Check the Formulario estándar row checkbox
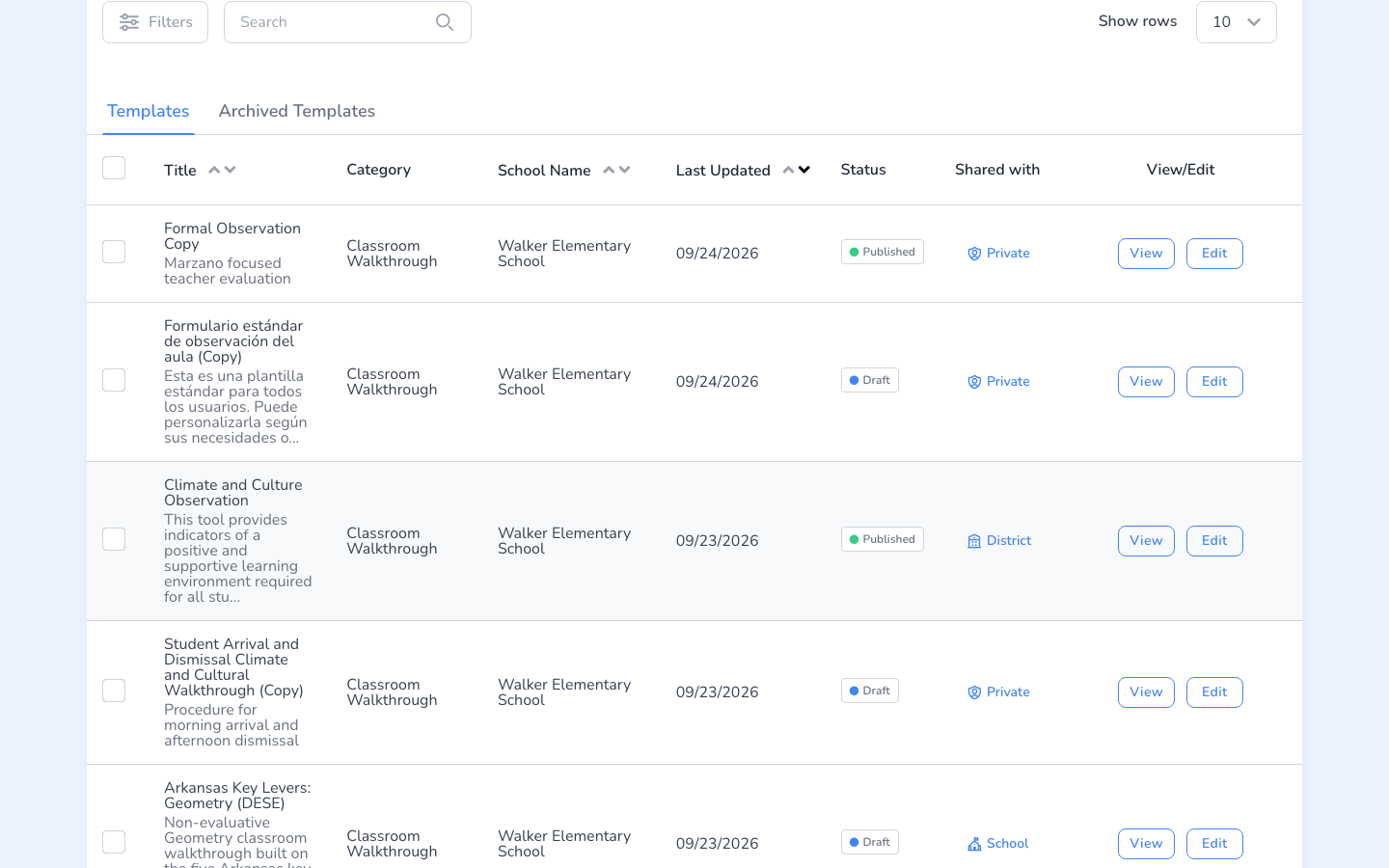 tap(114, 380)
